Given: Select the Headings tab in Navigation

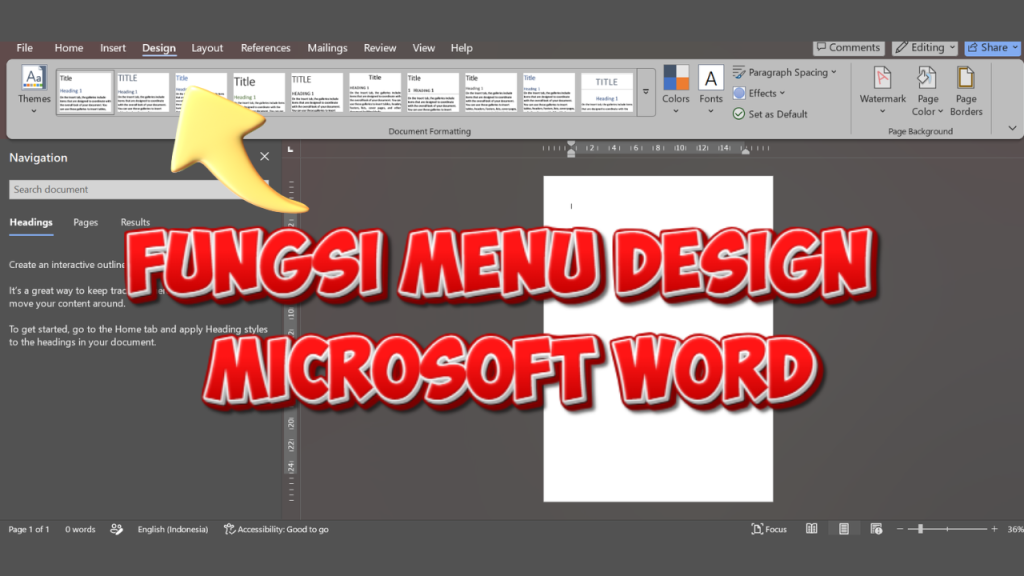Looking at the screenshot, I should point(31,223).
